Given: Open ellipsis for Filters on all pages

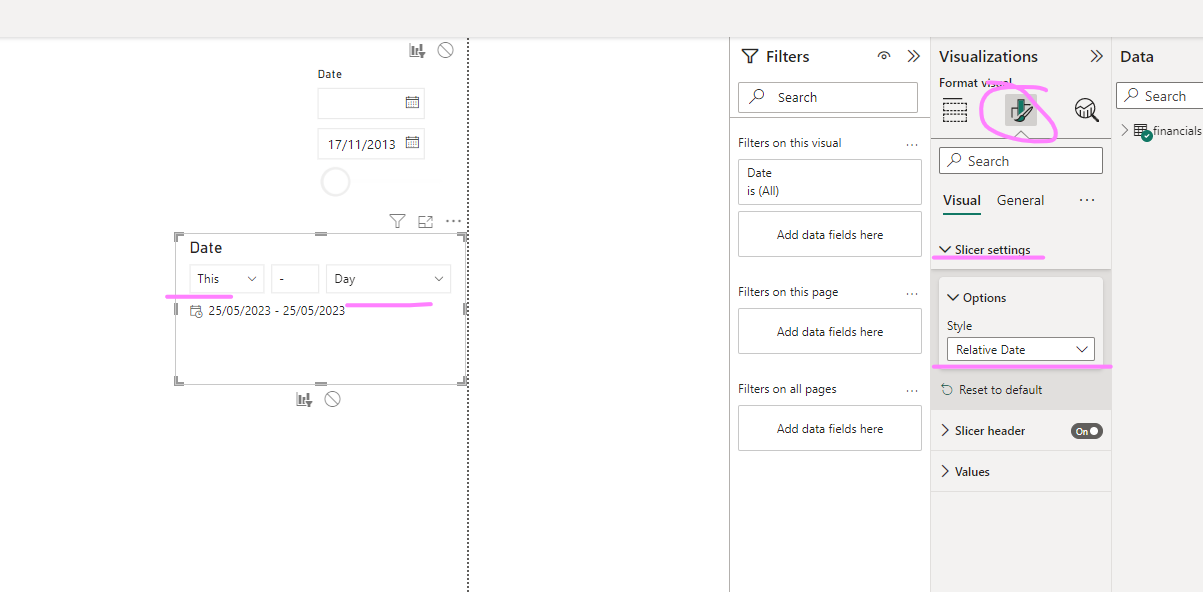Looking at the screenshot, I should [x=912, y=390].
